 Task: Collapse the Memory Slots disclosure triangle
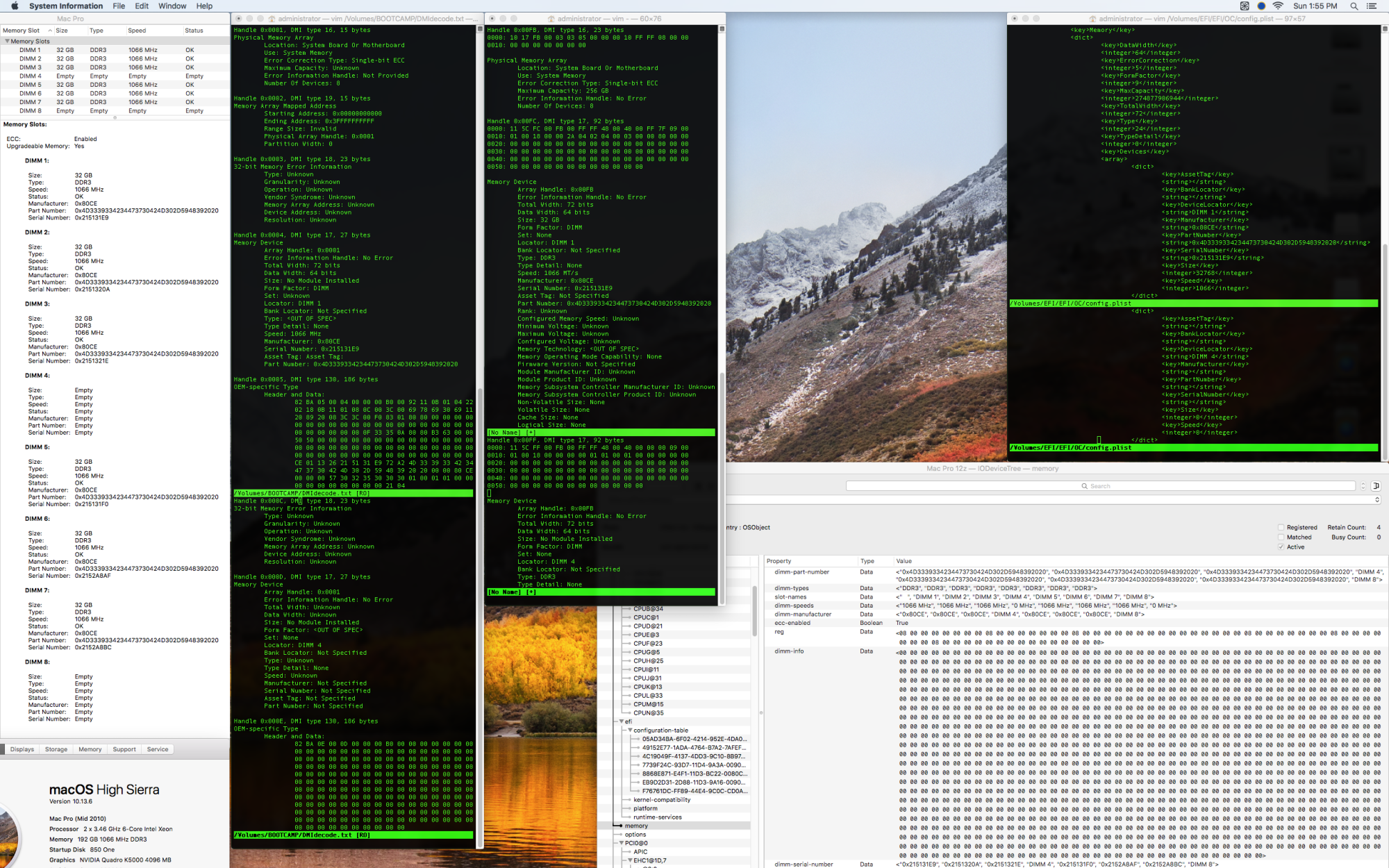click(x=7, y=42)
